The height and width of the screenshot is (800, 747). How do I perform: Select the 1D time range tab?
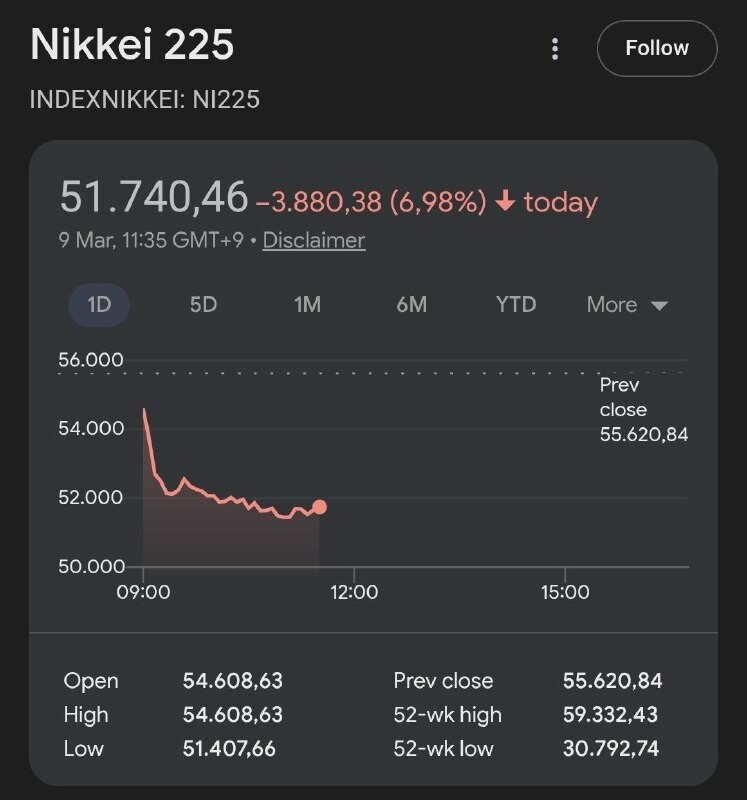99,304
